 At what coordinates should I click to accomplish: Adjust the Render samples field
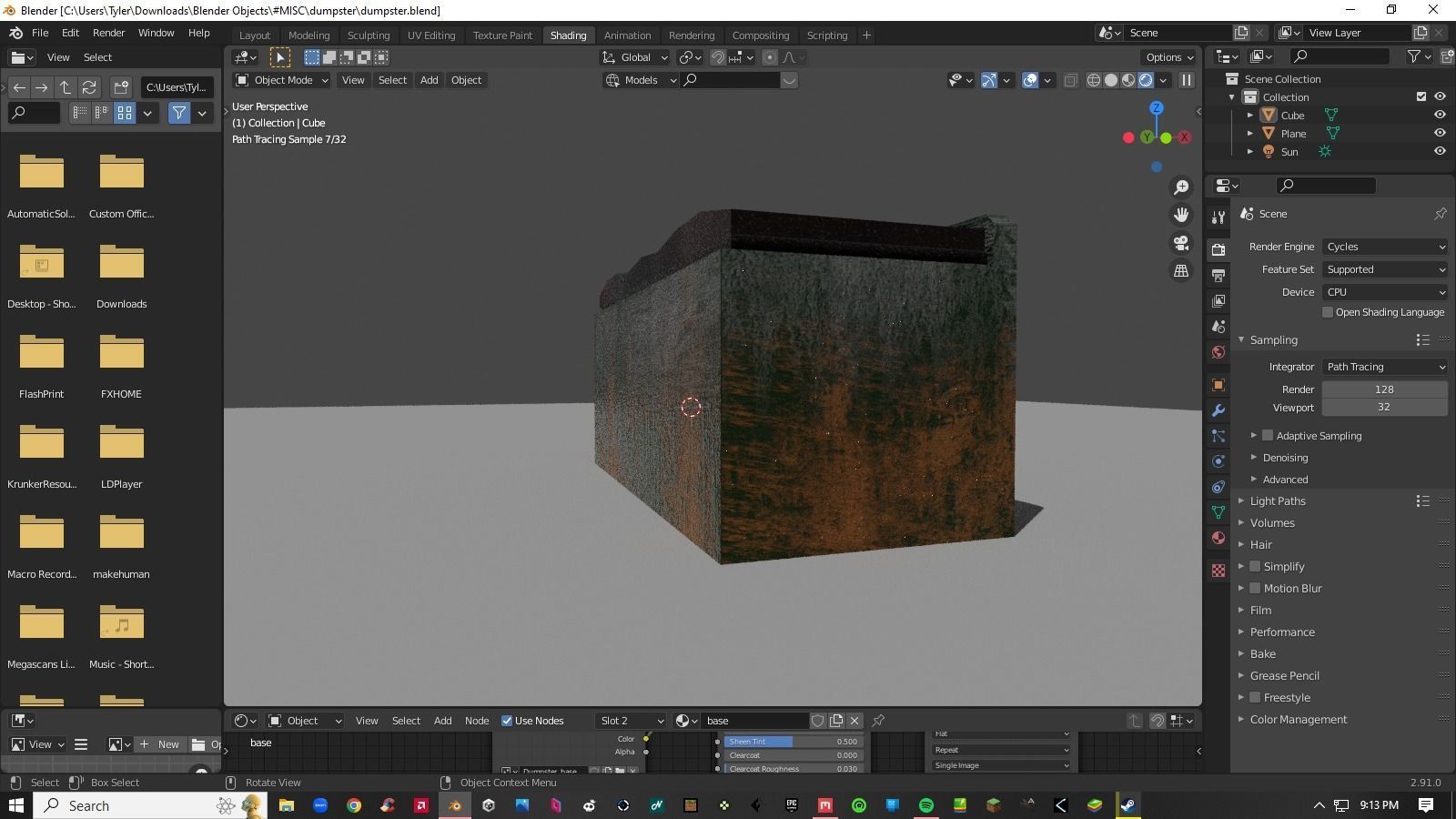coord(1385,389)
